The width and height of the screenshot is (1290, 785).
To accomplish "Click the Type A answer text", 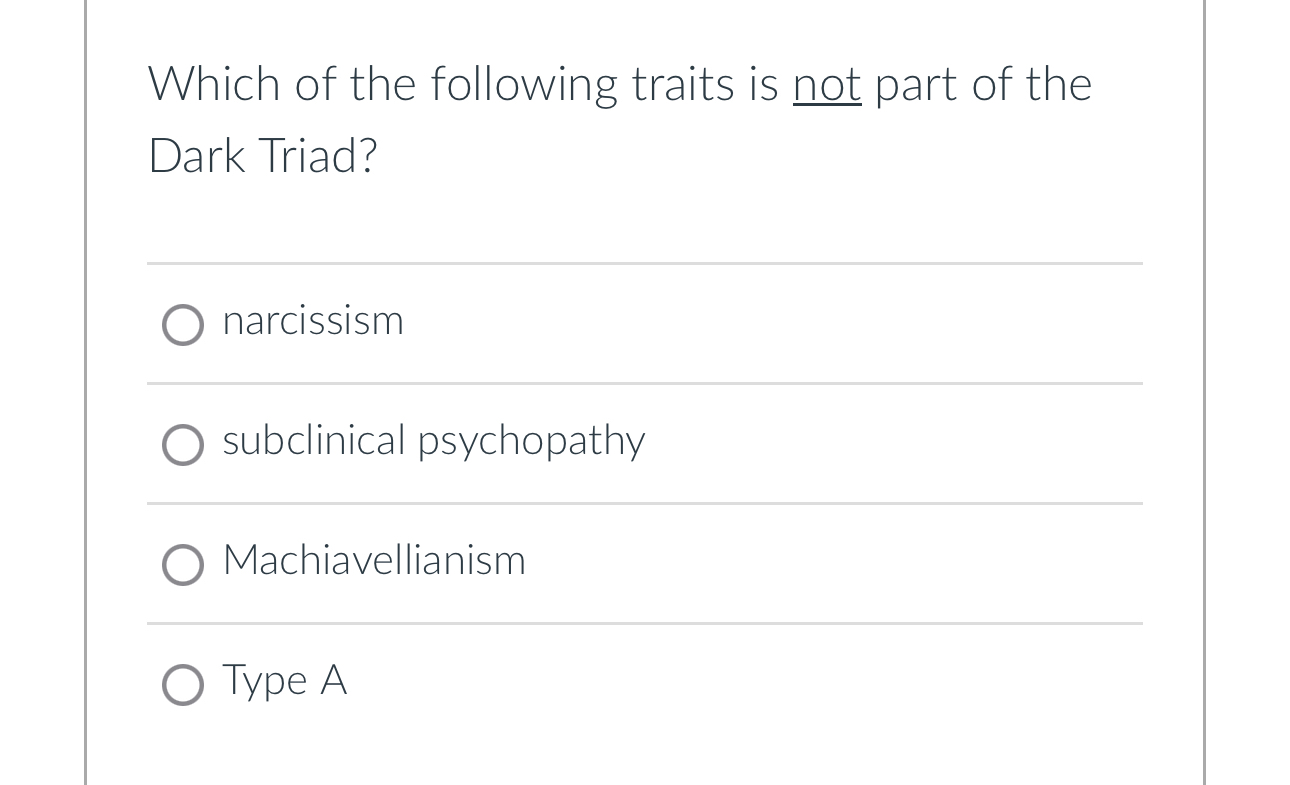I will tap(284, 681).
